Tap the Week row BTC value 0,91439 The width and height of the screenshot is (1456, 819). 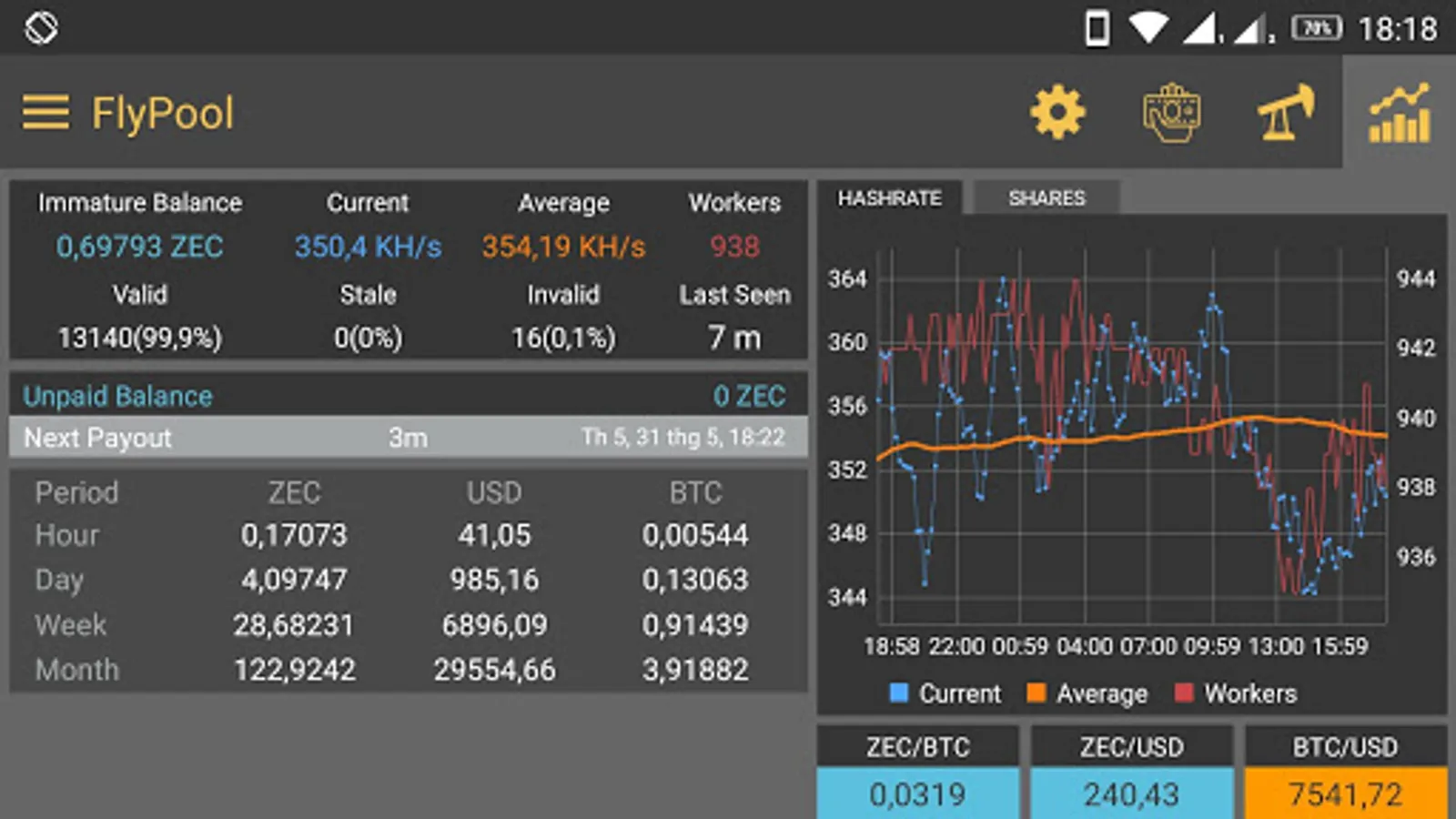[695, 625]
